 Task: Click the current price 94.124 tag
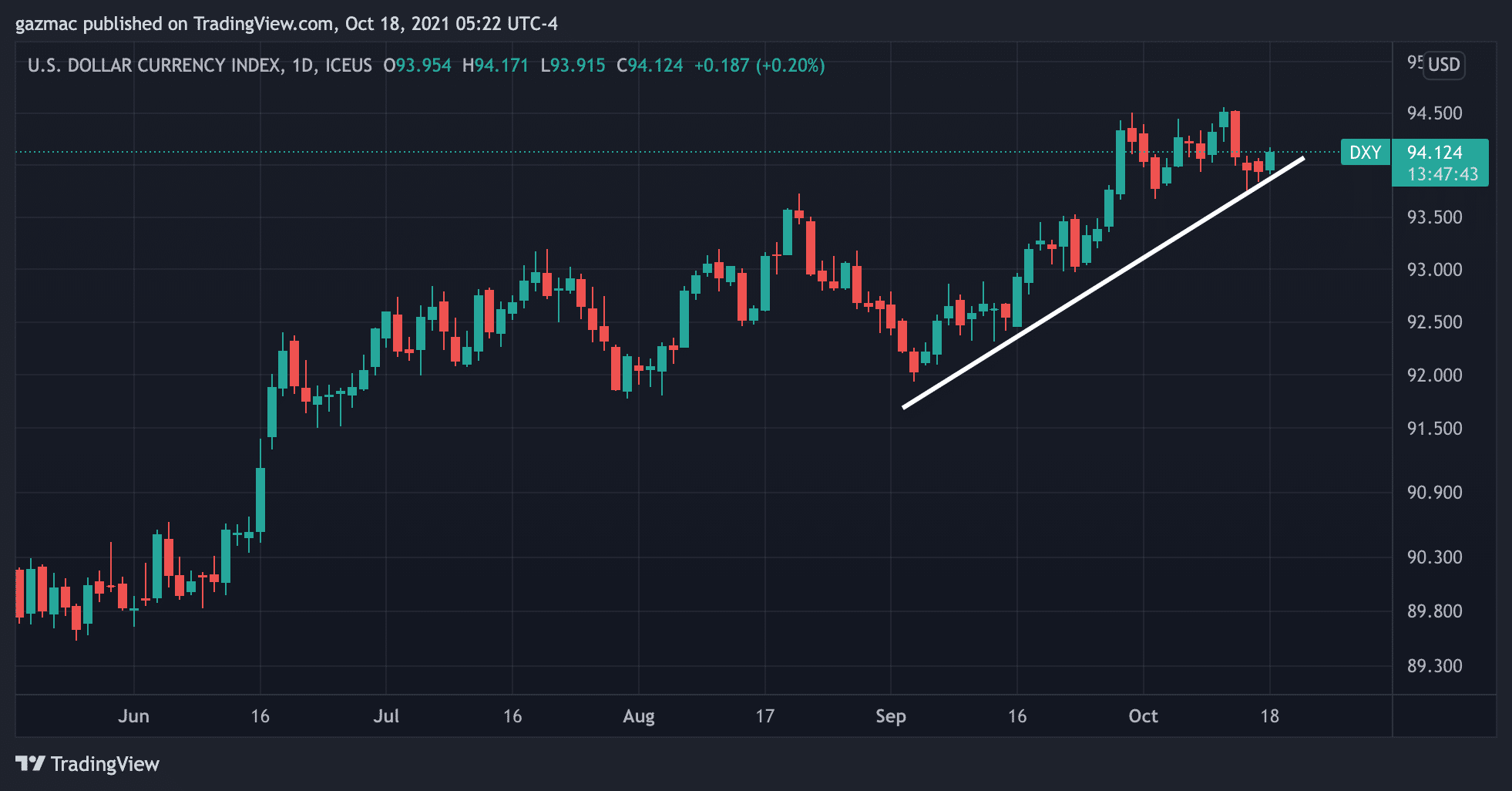[x=1434, y=153]
